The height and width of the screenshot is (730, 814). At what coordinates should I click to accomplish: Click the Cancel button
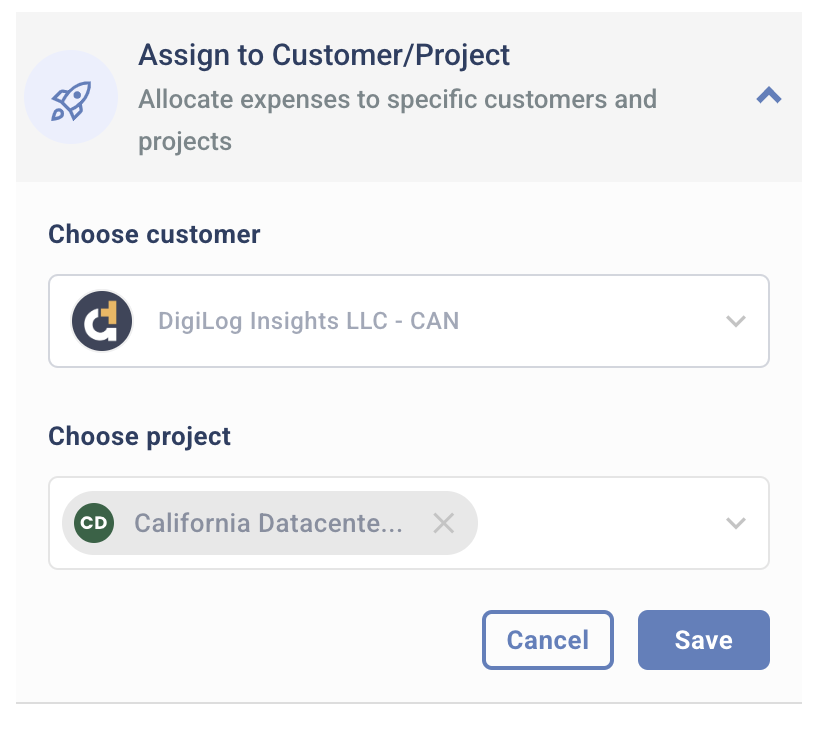pos(547,639)
